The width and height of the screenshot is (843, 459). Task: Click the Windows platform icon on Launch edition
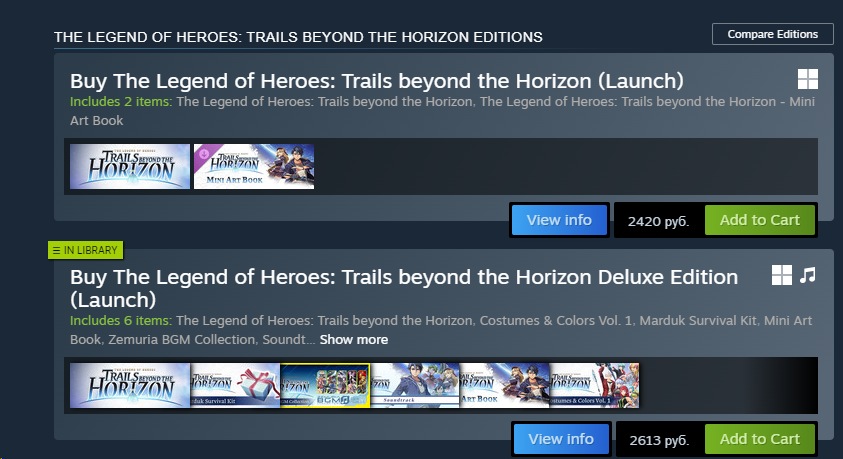tap(808, 79)
